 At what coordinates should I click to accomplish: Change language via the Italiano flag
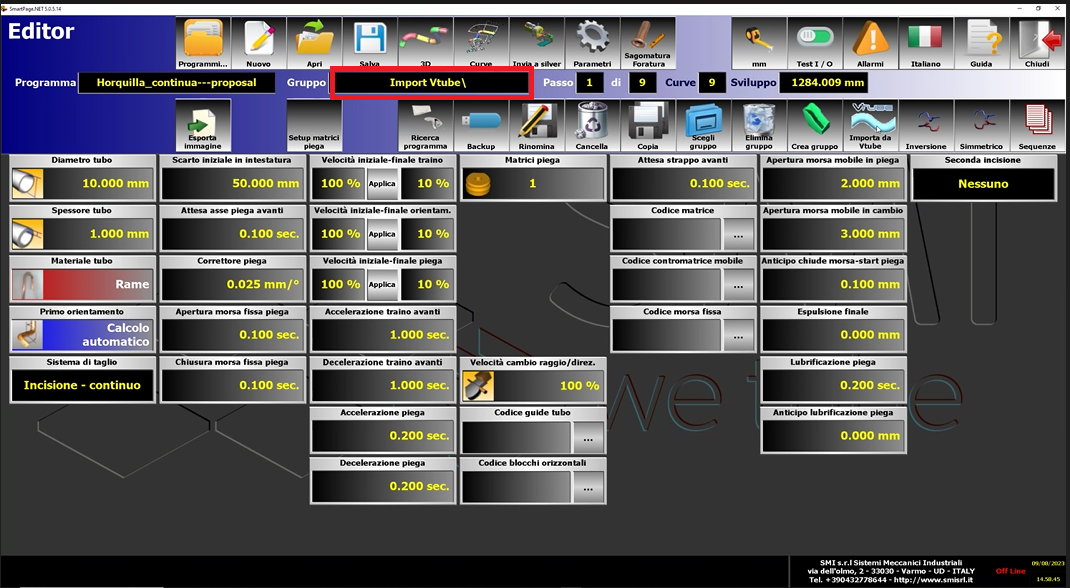pyautogui.click(x=926, y=43)
